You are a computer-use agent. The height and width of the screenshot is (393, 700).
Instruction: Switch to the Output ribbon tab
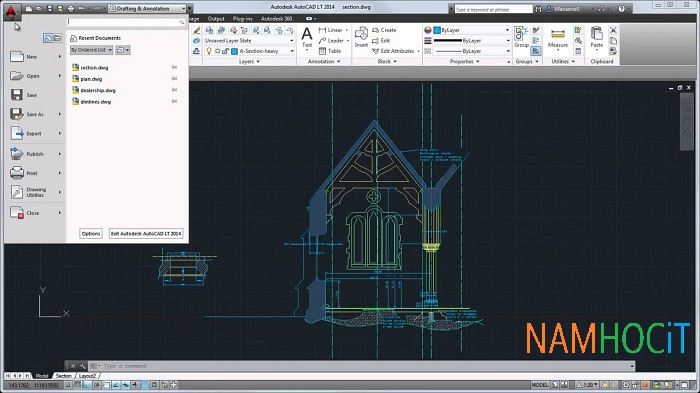[x=216, y=19]
